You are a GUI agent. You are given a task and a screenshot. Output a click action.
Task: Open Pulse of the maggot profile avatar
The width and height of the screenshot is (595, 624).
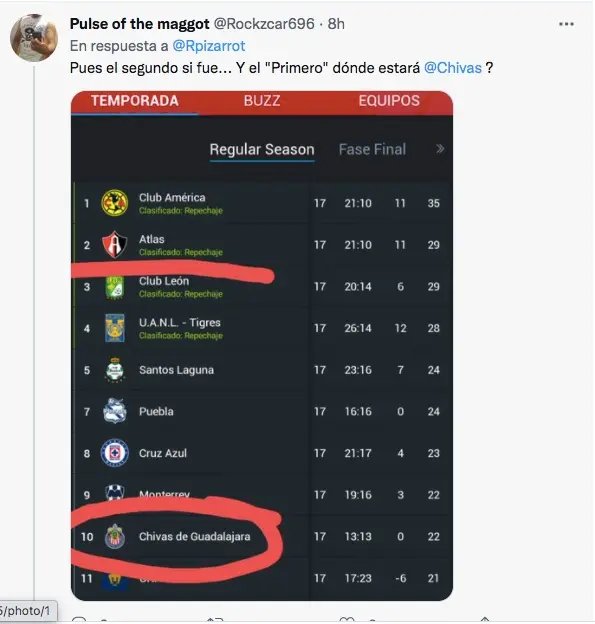point(34,38)
